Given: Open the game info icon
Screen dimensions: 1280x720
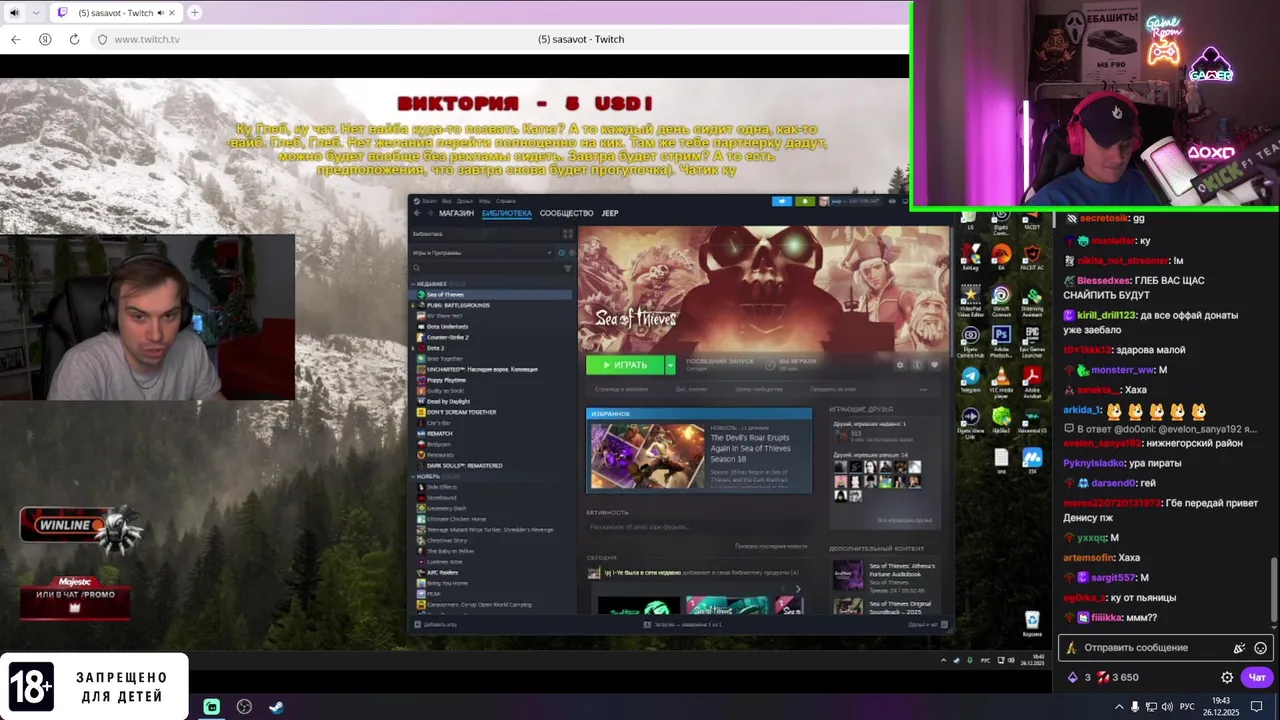Looking at the screenshot, I should click(x=917, y=365).
